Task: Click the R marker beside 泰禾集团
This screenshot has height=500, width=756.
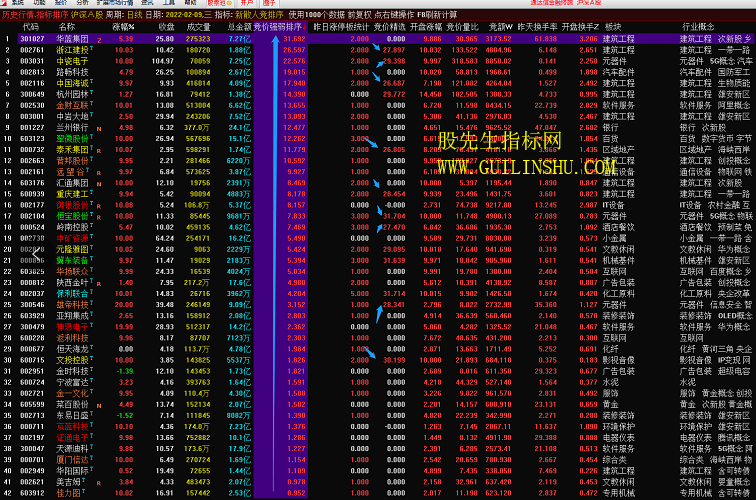Action: click(x=98, y=149)
